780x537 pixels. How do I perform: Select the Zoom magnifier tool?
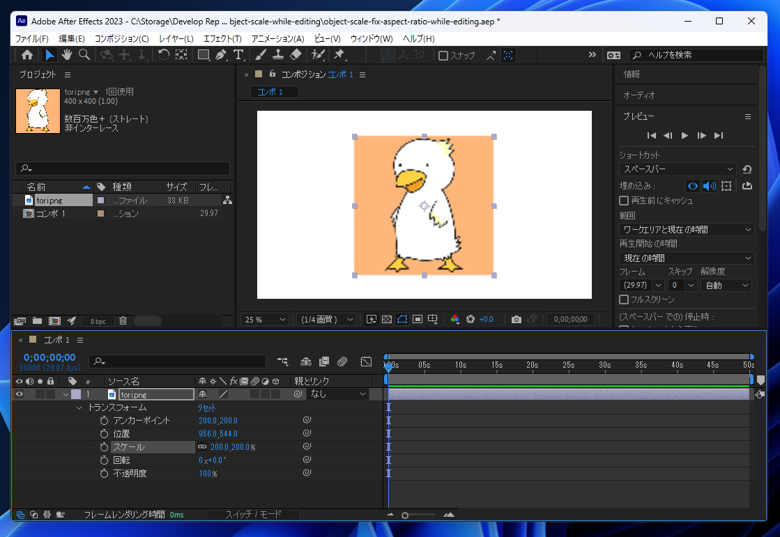pos(84,55)
